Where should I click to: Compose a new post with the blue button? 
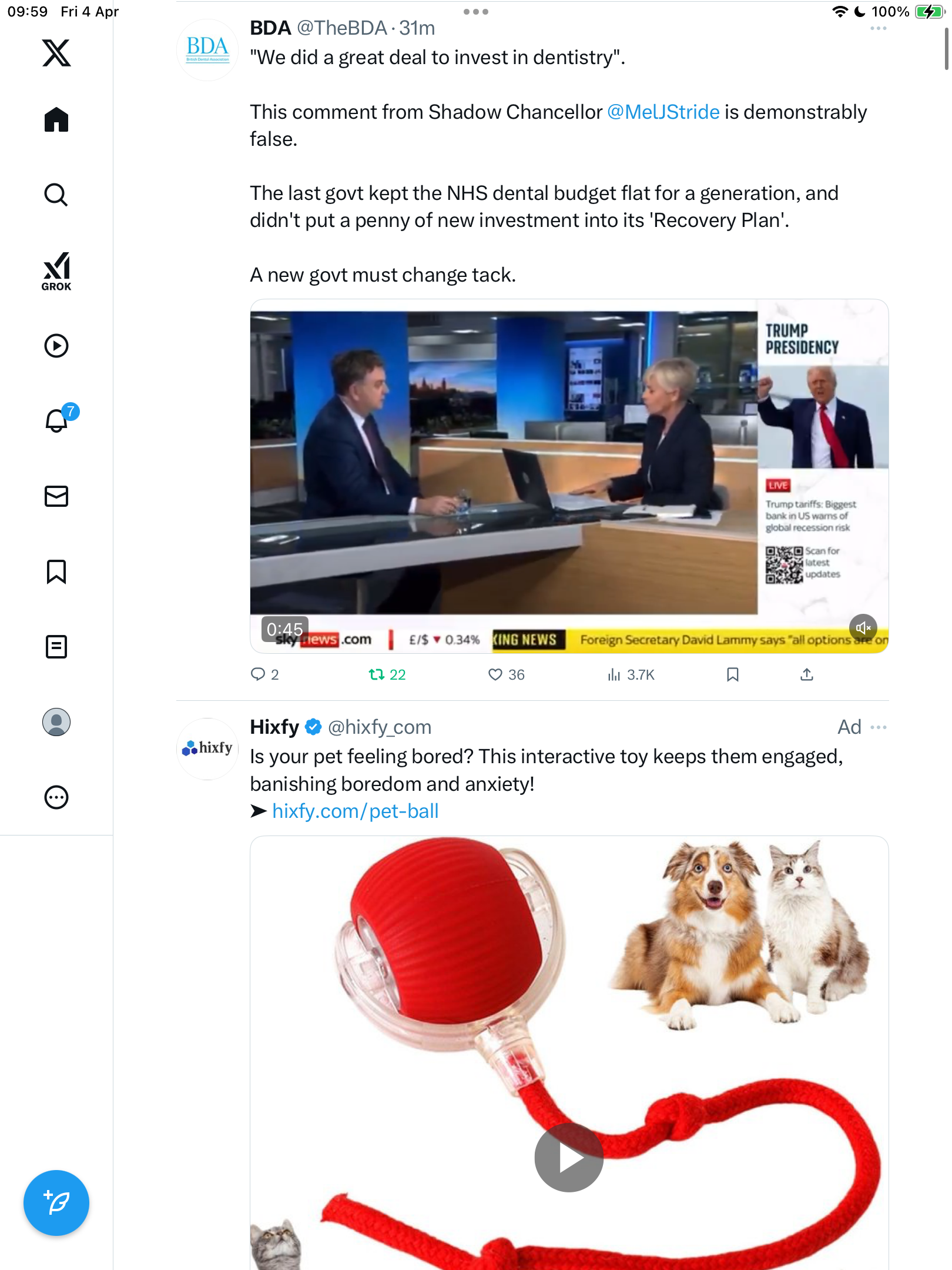(56, 1203)
